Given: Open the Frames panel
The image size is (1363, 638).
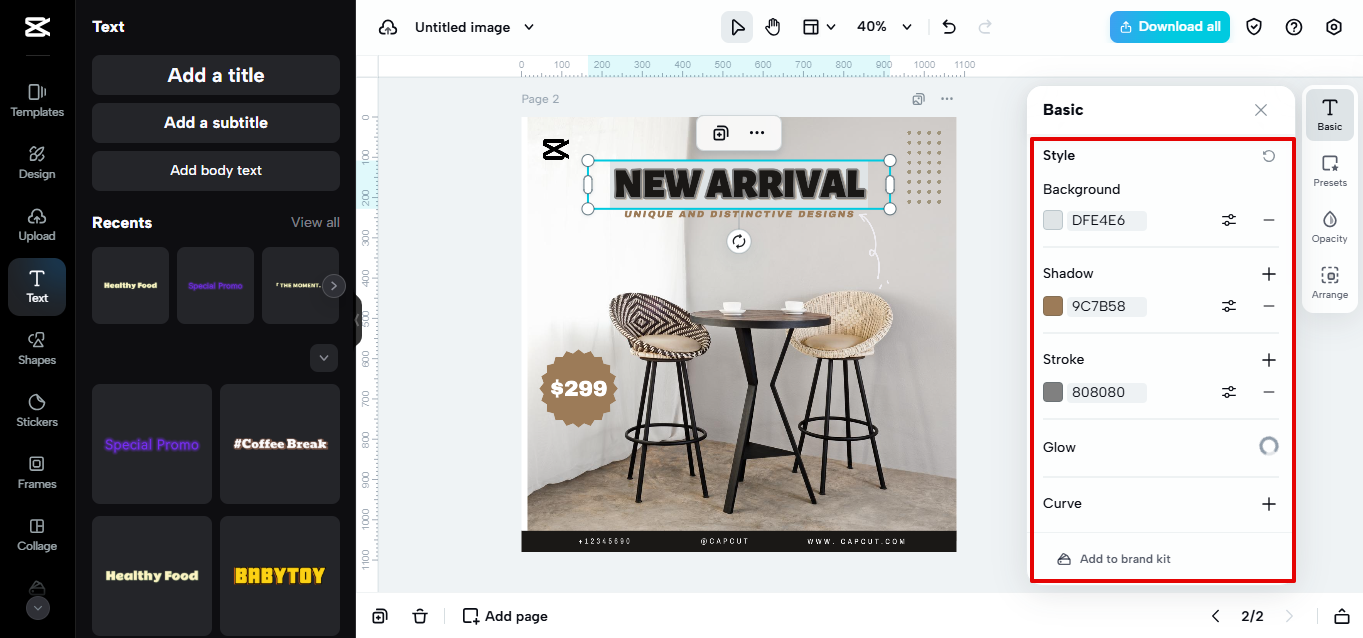Looking at the screenshot, I should [x=36, y=472].
